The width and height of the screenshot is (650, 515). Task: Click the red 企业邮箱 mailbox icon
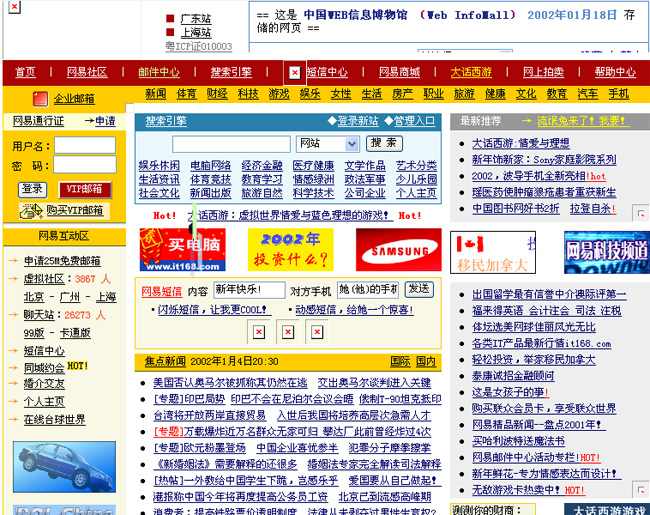click(x=41, y=99)
